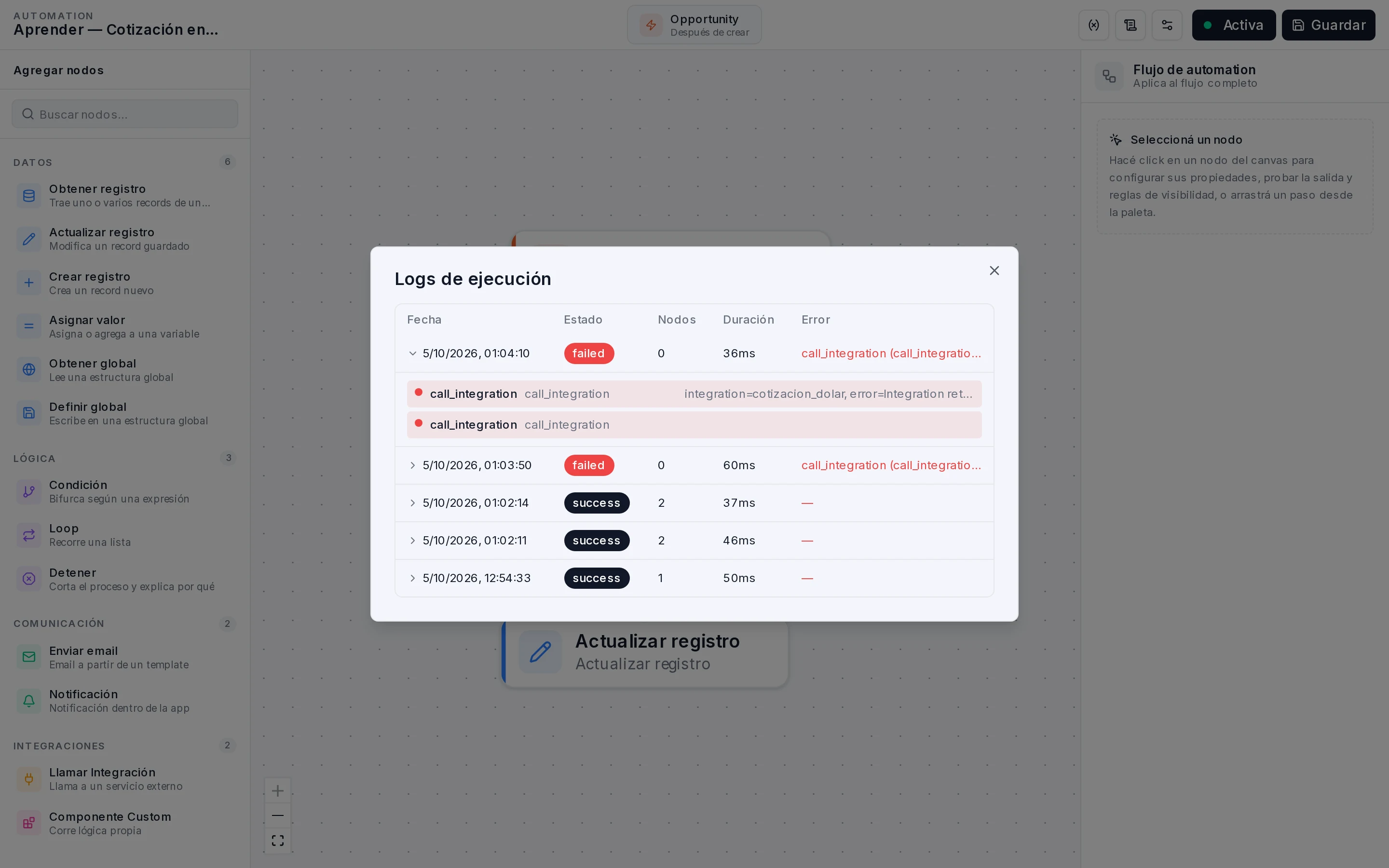Click the pencil icon in canvas node
The width and height of the screenshot is (1389, 868).
(540, 652)
